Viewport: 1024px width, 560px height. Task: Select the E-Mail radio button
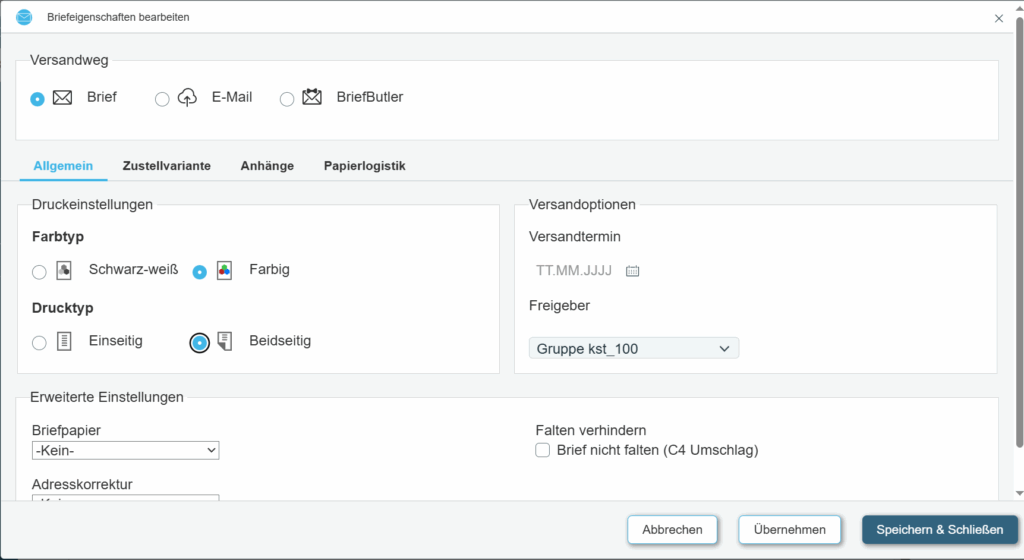coord(162,99)
